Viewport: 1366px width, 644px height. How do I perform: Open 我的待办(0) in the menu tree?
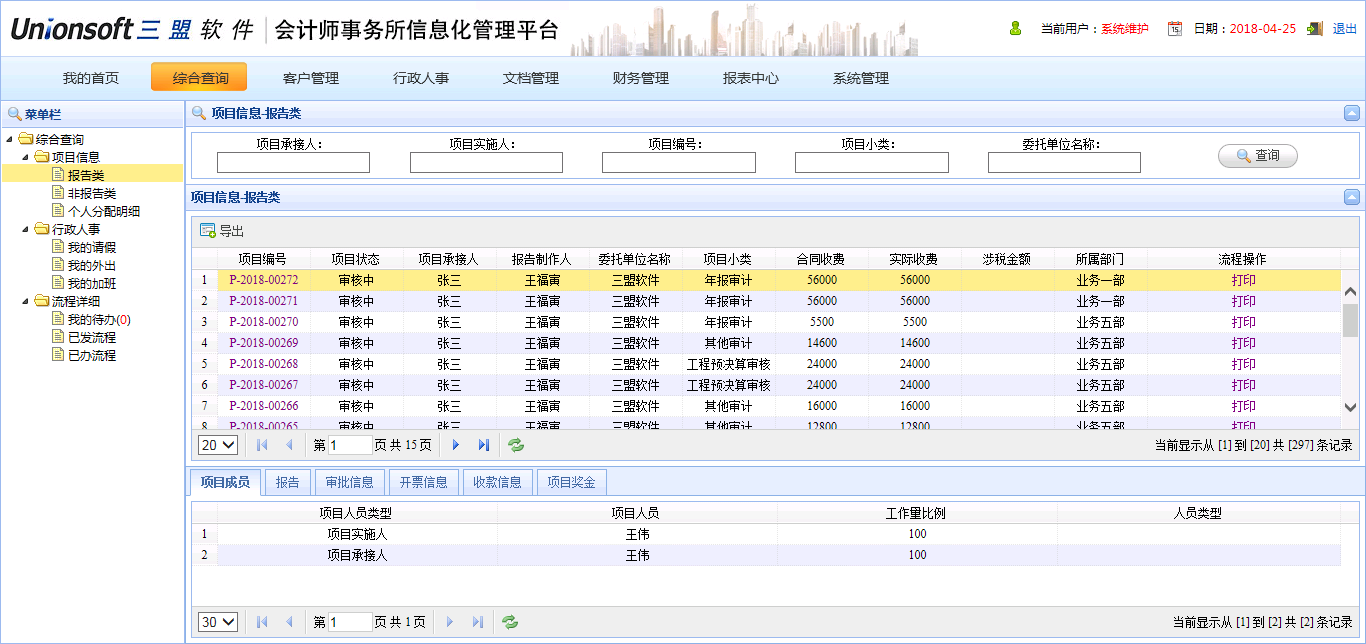(99, 320)
